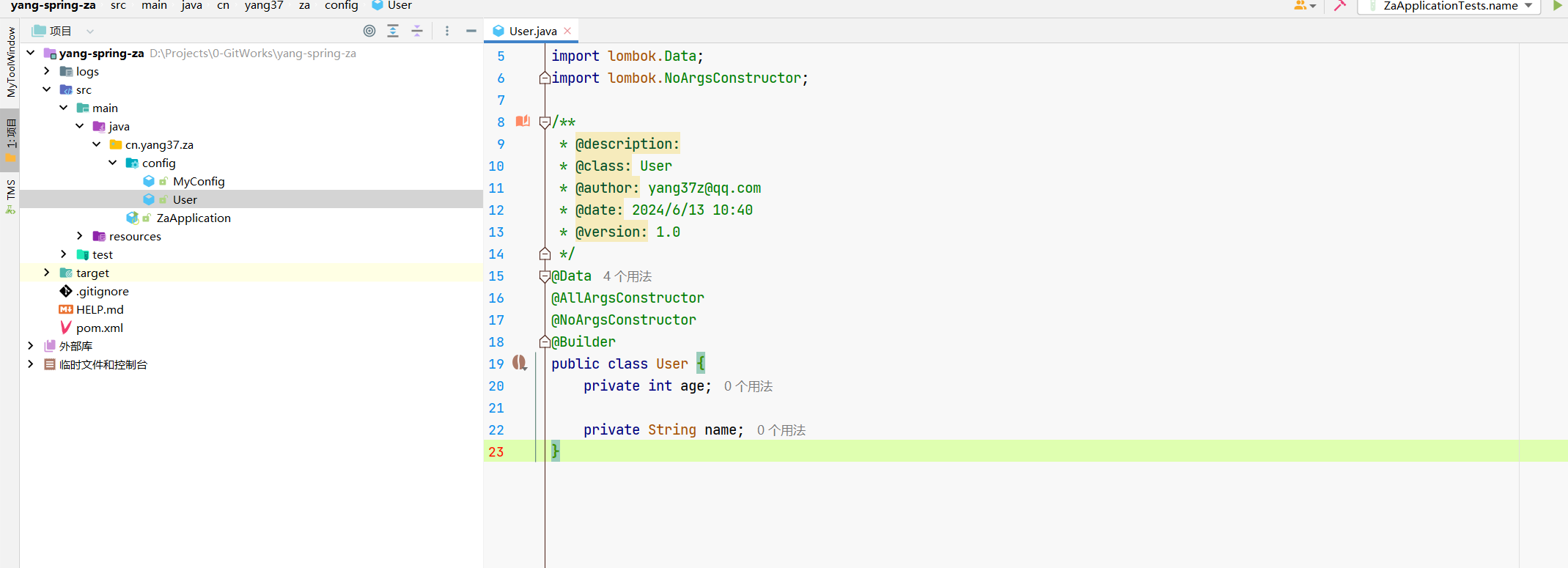The image size is (1568, 568).
Task: Select the .gitignore file
Action: pos(103,291)
